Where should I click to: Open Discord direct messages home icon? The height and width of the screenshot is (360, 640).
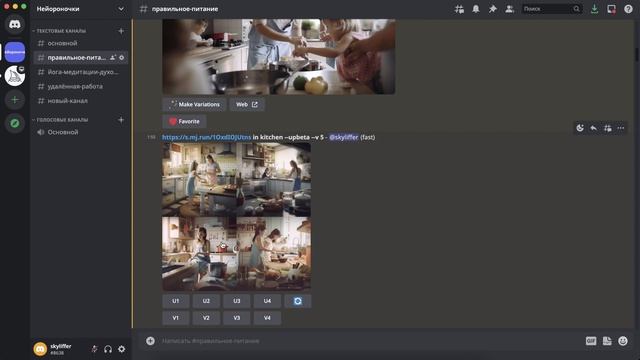pyautogui.click(x=15, y=24)
